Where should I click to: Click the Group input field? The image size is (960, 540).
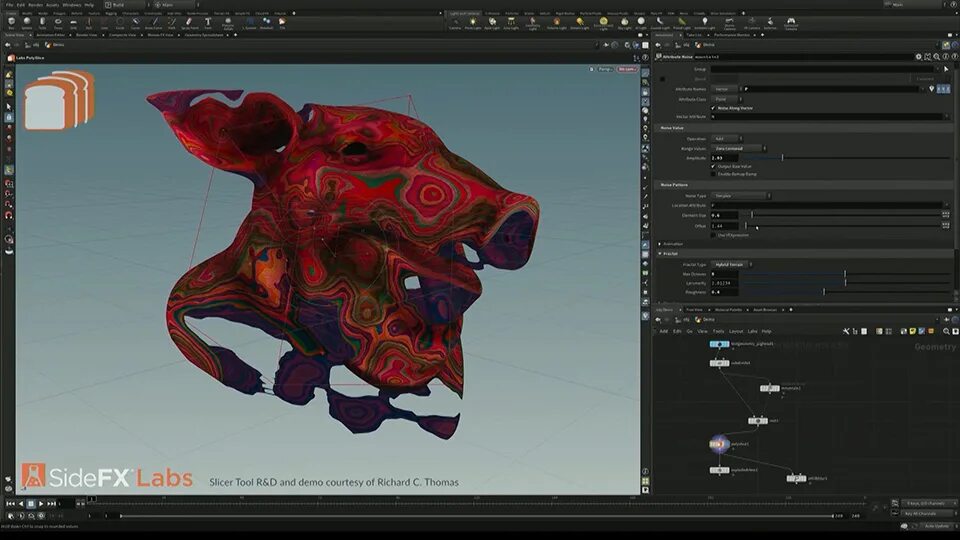click(823, 69)
